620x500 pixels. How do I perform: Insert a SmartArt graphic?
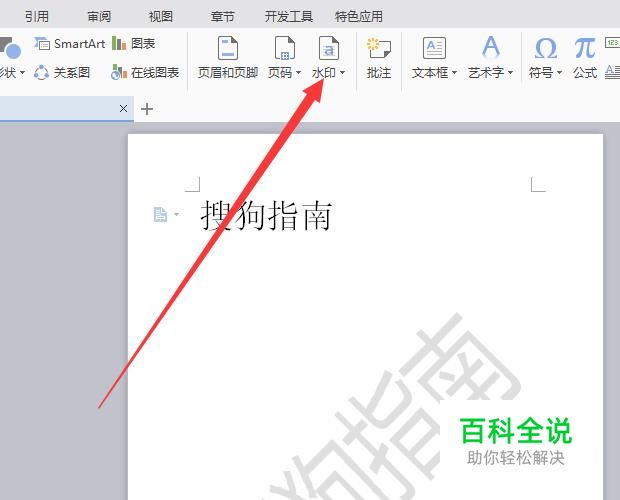point(70,43)
